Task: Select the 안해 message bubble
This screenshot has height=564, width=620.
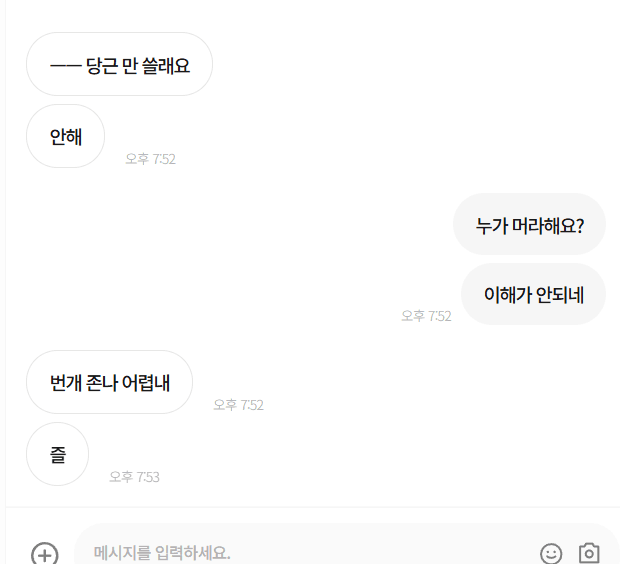Action: [65, 136]
